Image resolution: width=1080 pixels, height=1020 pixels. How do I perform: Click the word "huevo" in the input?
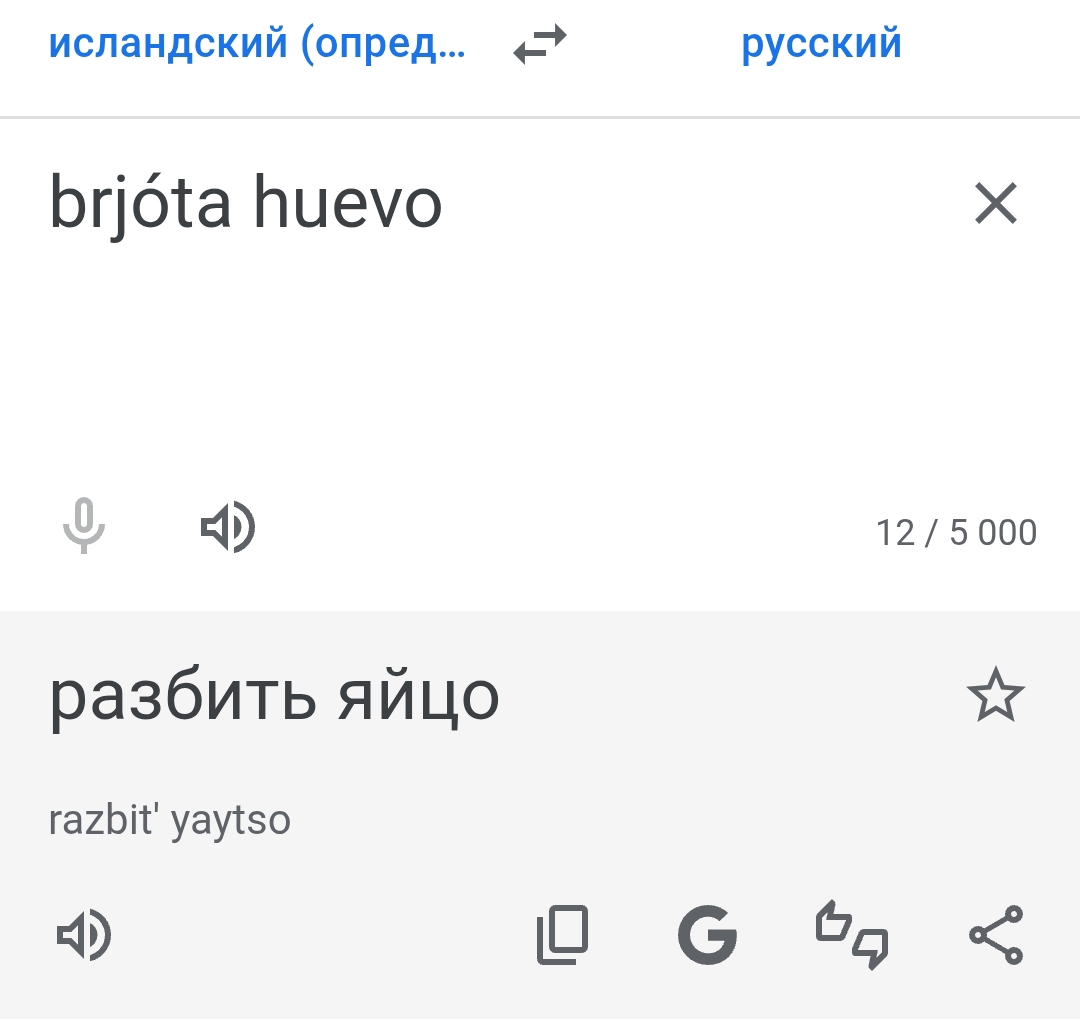(x=346, y=204)
